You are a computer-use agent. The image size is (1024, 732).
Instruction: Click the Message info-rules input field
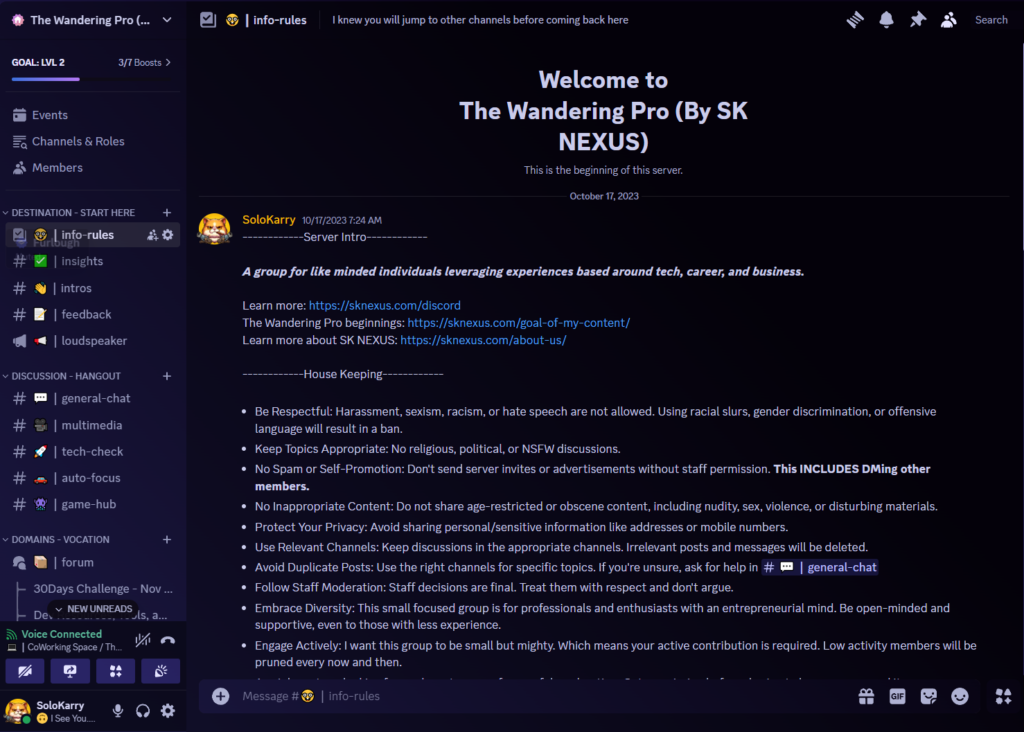click(536, 696)
